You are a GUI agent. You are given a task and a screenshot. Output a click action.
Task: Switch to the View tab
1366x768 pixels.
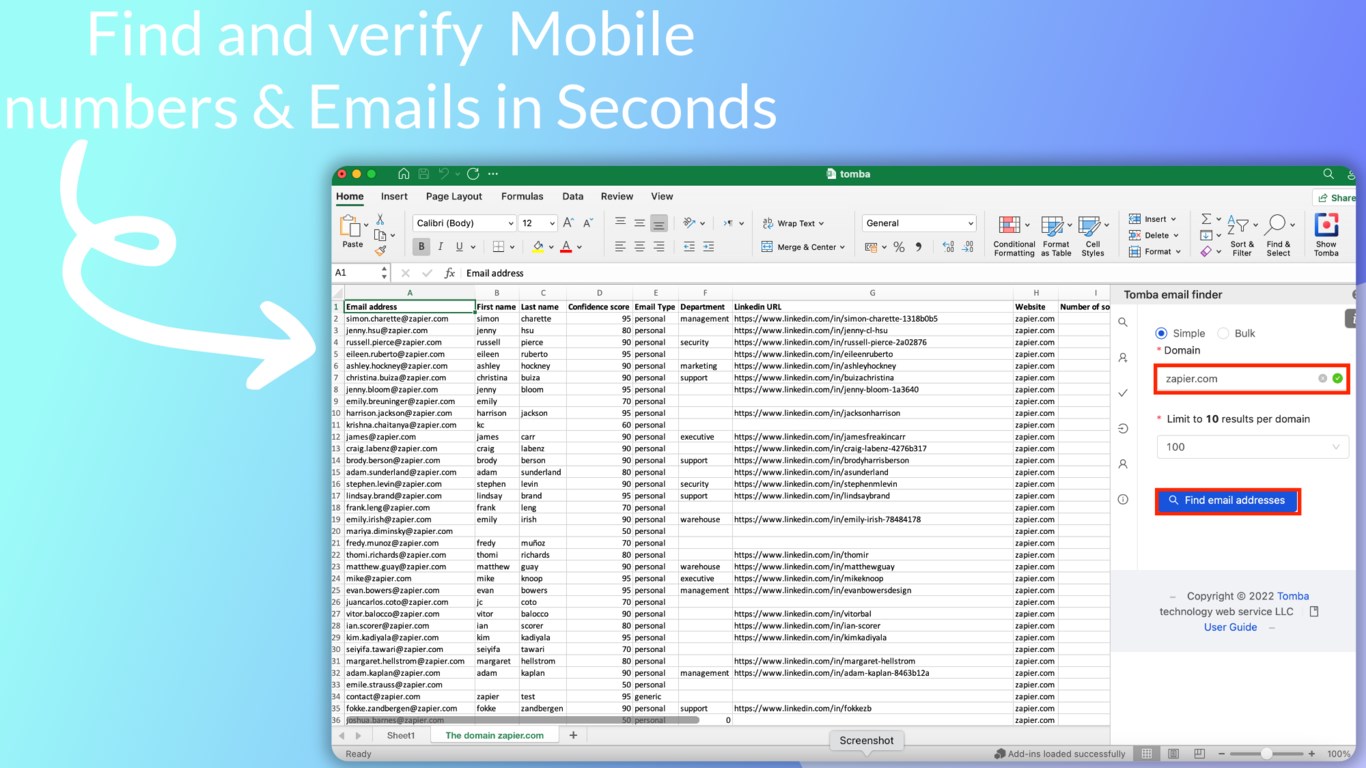(662, 196)
